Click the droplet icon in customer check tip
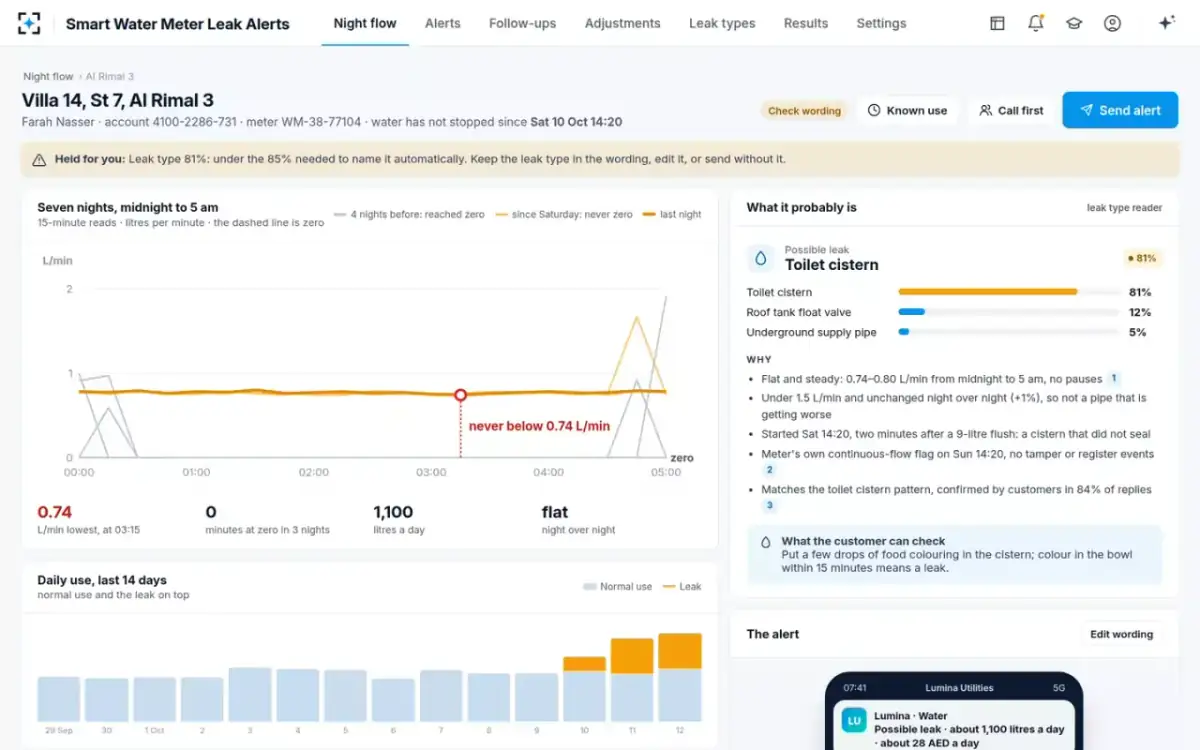This screenshot has width=1200, height=750. [x=766, y=542]
